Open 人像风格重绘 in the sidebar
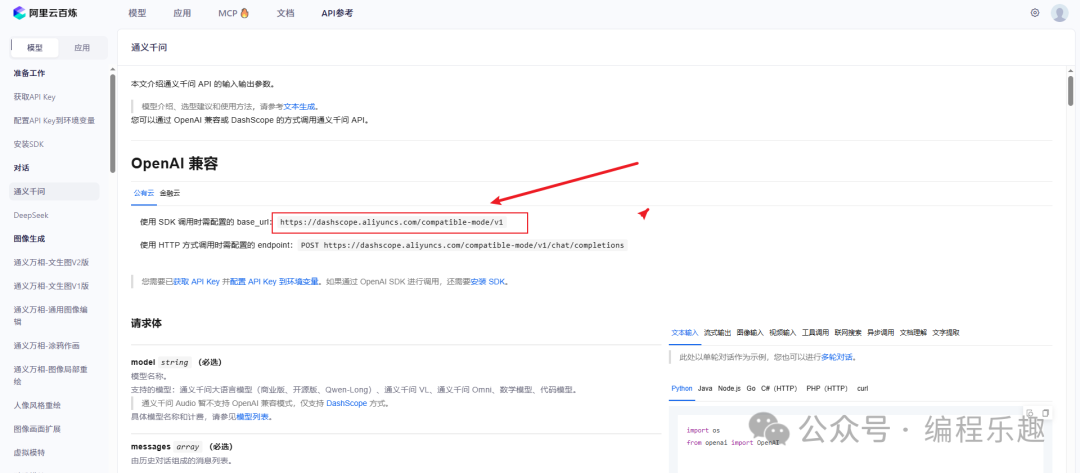1080x473 pixels. [x=37, y=405]
